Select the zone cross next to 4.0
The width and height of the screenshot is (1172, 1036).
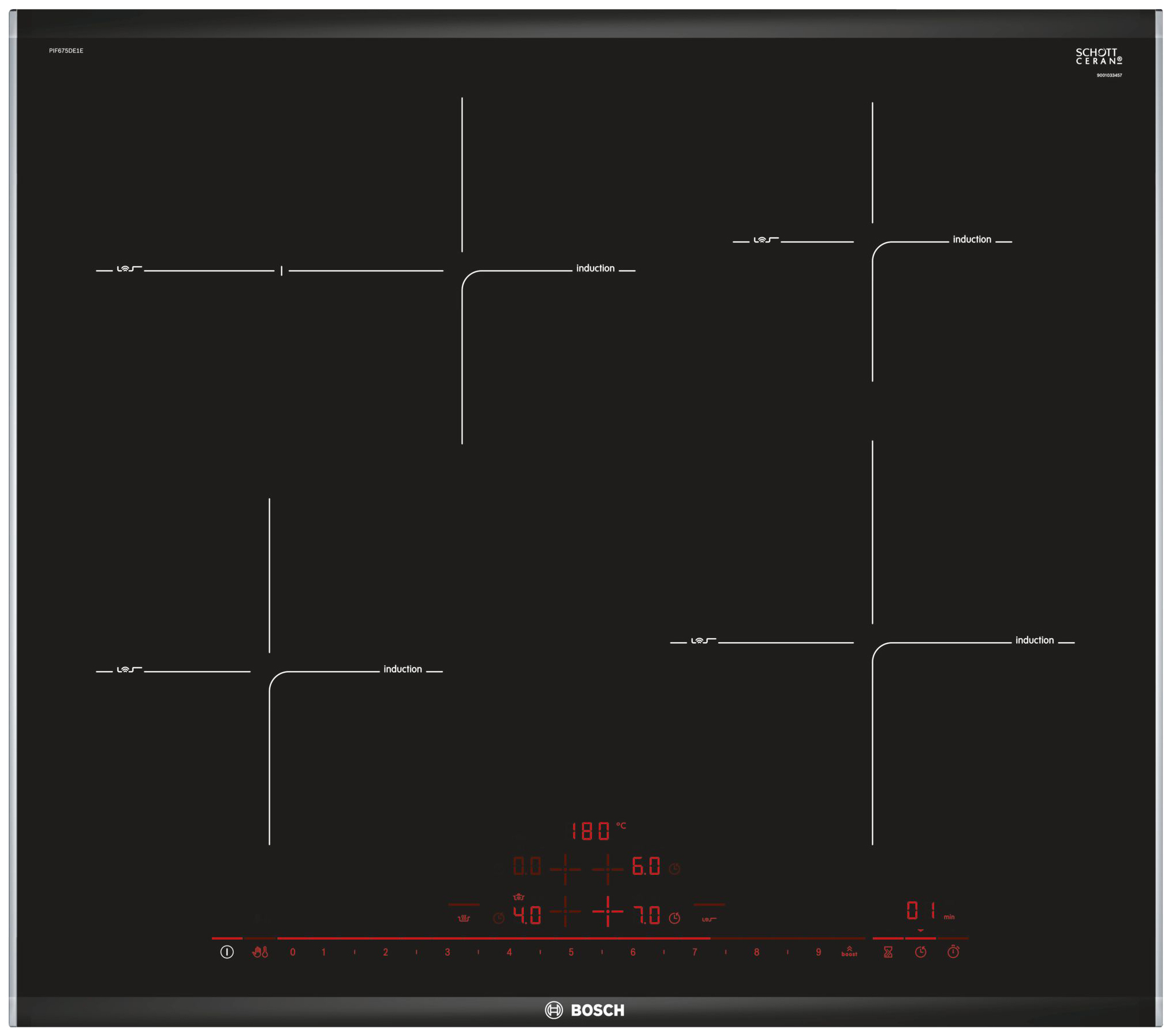click(x=565, y=911)
